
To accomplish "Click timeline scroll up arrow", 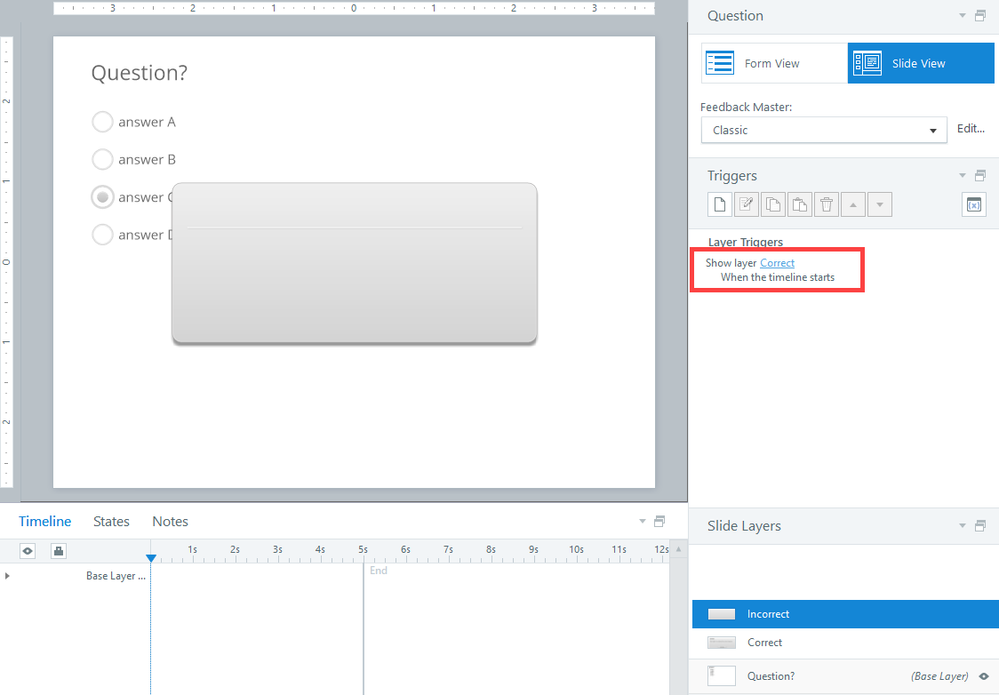I will point(679,549).
